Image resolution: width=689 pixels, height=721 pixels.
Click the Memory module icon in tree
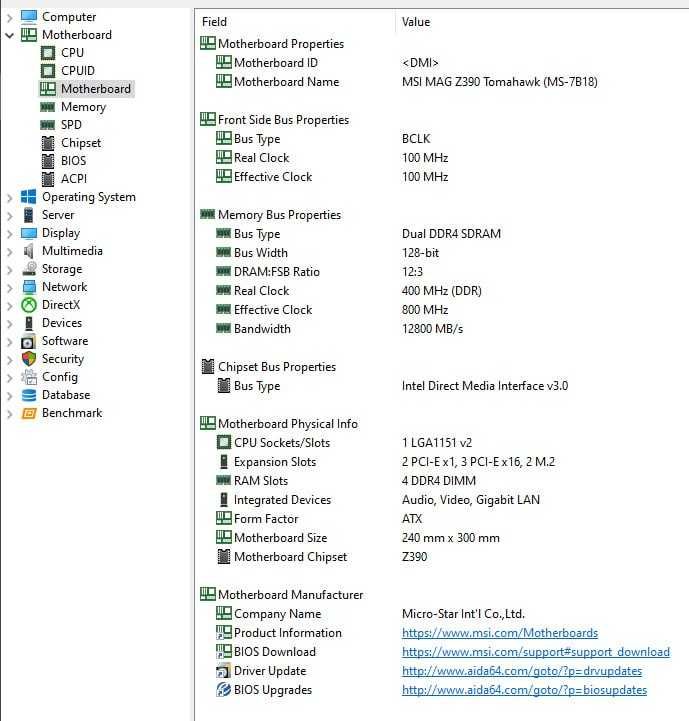tap(47, 107)
